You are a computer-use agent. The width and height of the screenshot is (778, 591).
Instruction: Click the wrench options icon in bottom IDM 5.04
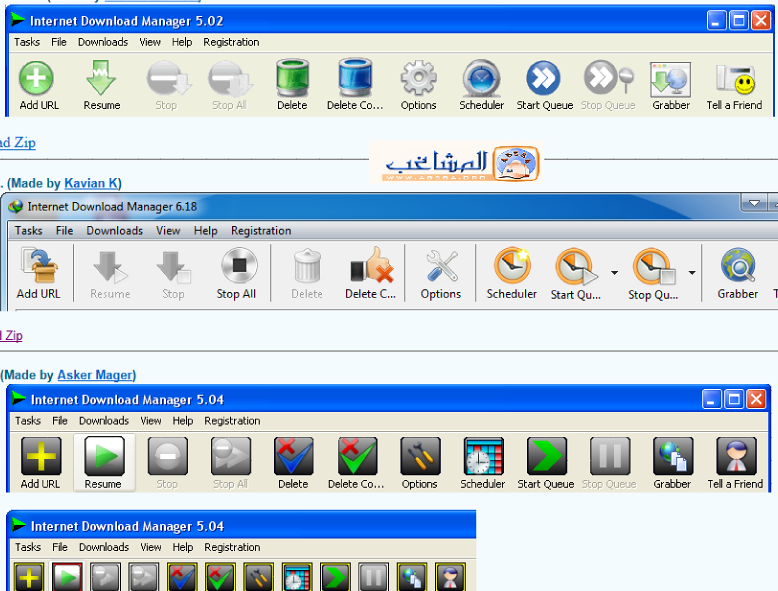click(259, 577)
